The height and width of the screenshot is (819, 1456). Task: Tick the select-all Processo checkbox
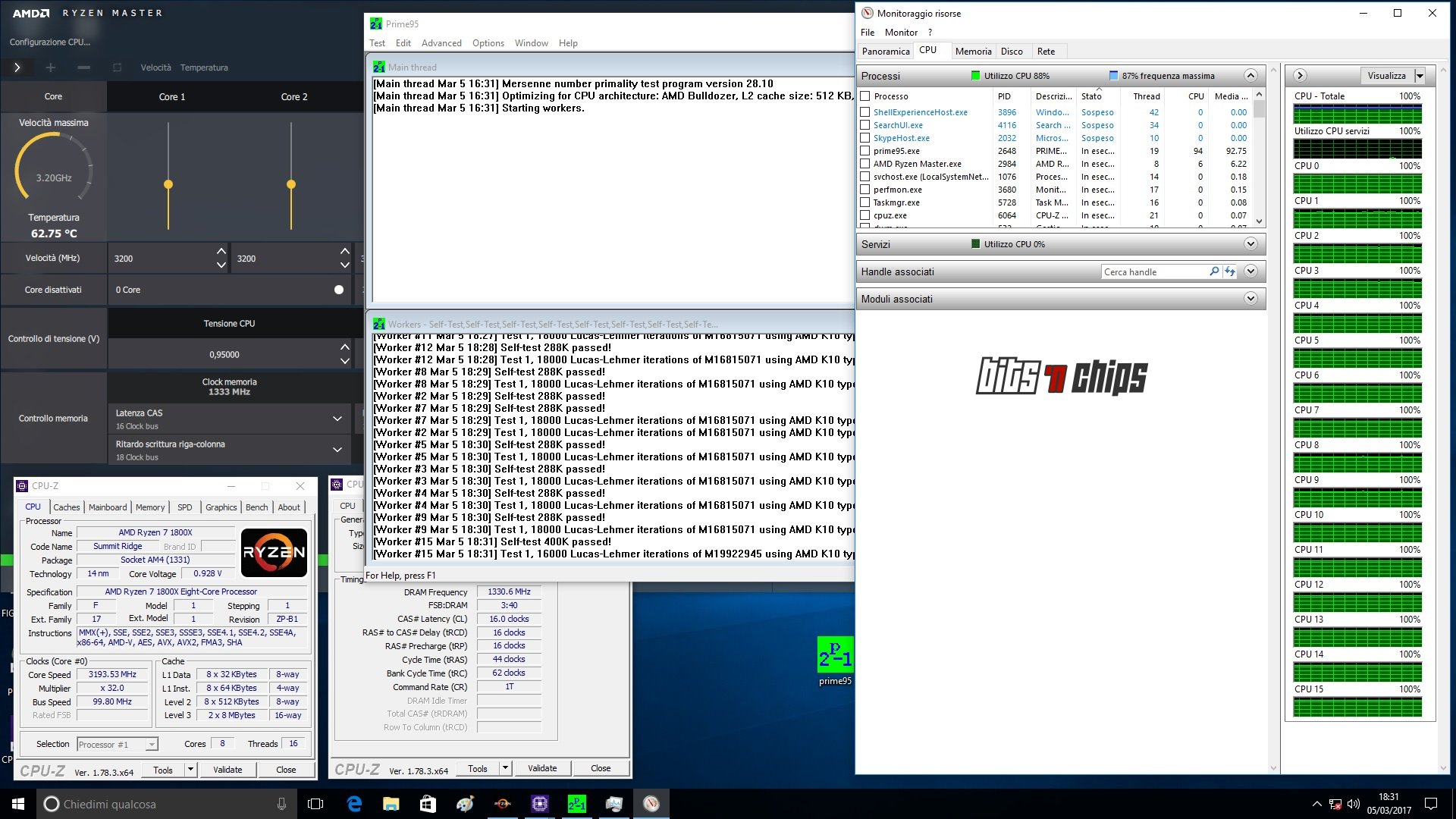pos(864,96)
